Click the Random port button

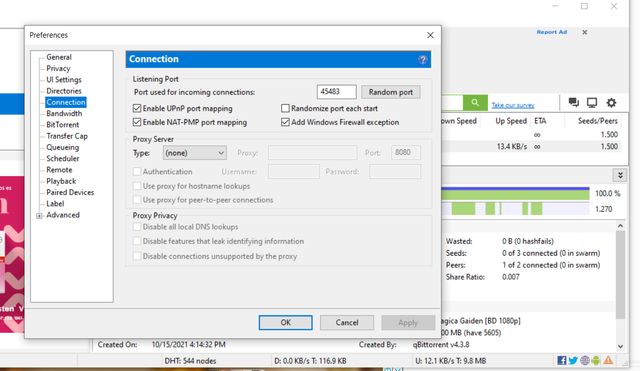(391, 92)
